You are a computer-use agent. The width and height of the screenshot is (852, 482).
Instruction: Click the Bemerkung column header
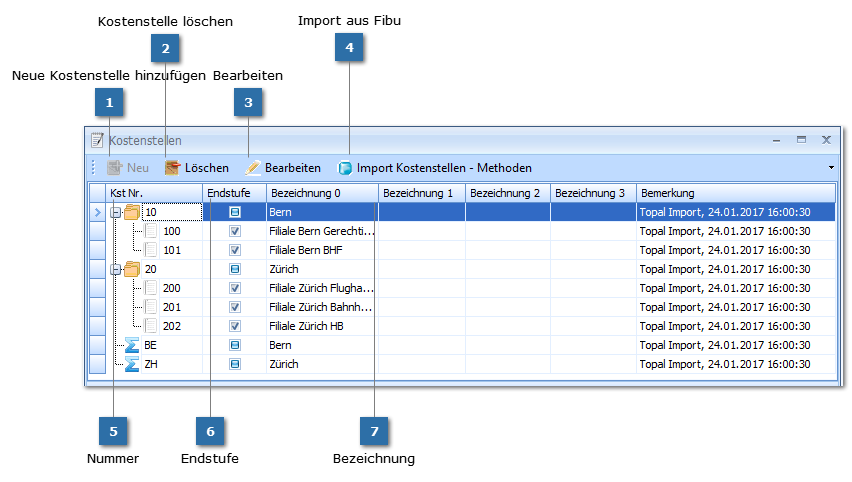[x=735, y=193]
